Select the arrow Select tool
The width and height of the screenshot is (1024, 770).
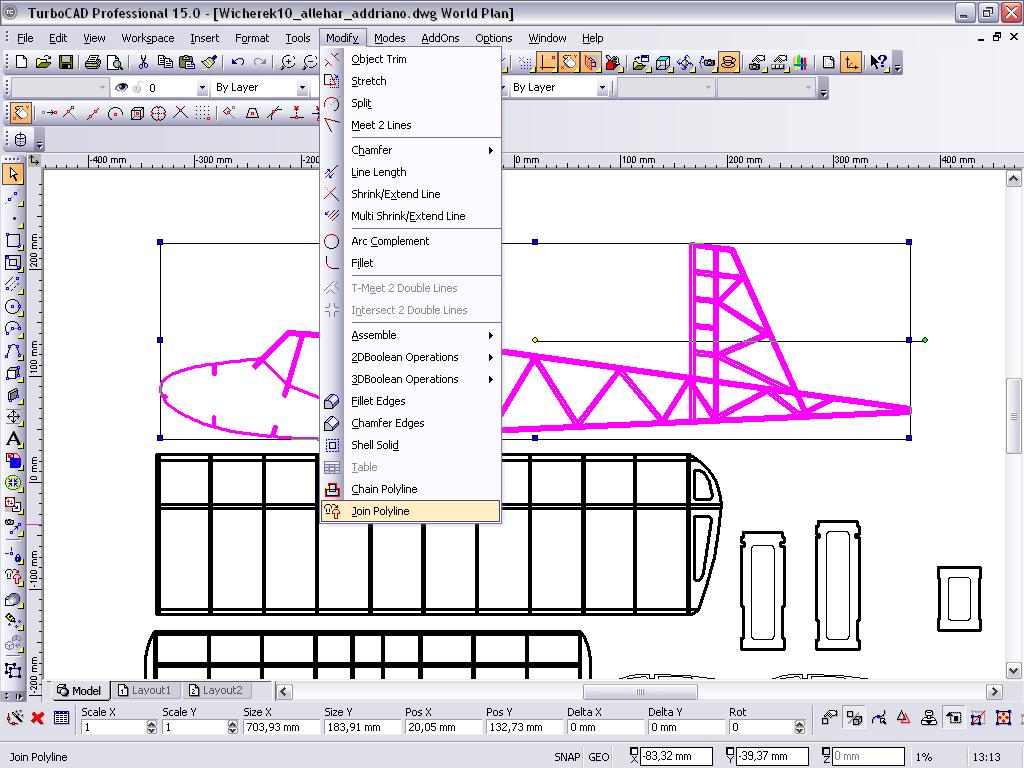pos(13,175)
